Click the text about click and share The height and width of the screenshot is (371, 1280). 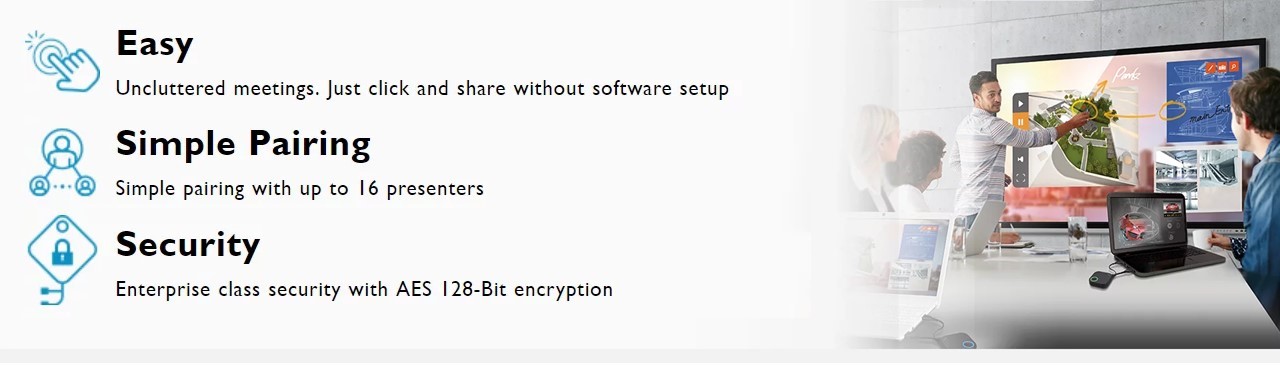click(x=422, y=88)
